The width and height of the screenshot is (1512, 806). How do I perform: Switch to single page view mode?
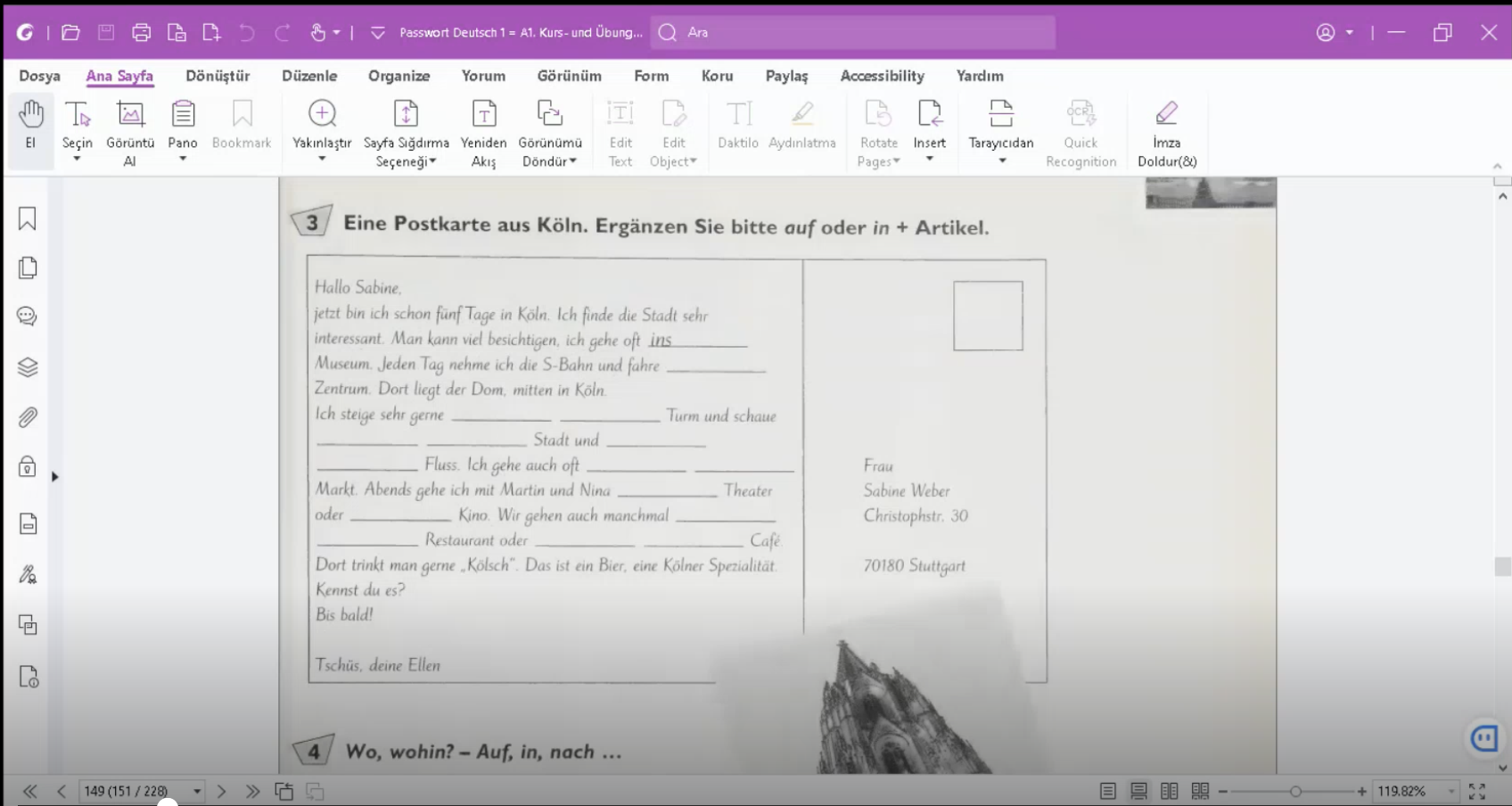tap(1108, 791)
